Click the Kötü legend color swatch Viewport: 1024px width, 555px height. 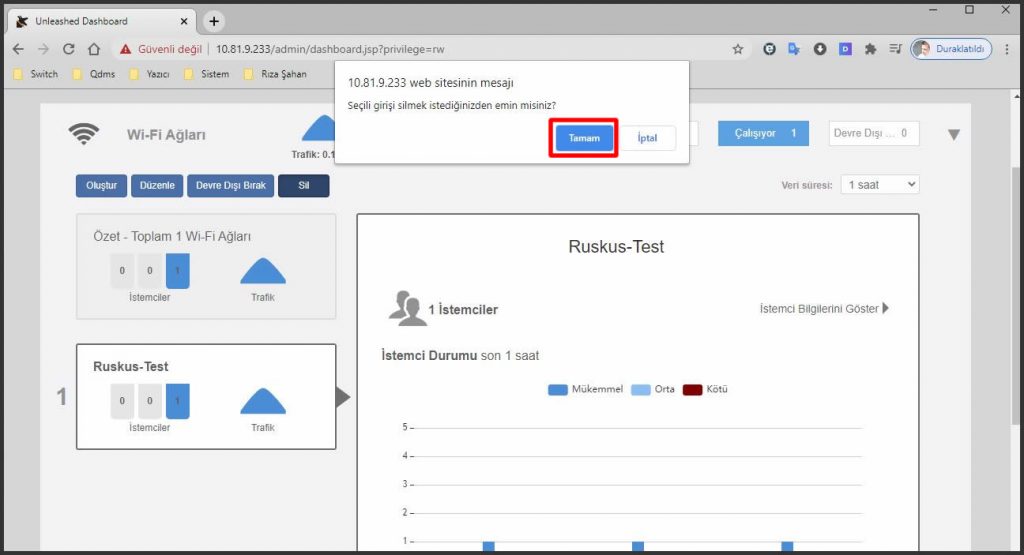(x=692, y=390)
